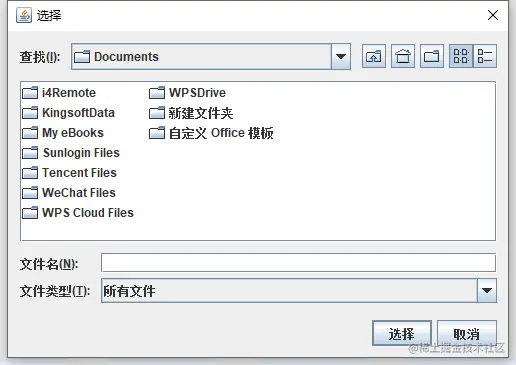This screenshot has width=516, height=365.
Task: Switch to details view
Action: (485, 56)
